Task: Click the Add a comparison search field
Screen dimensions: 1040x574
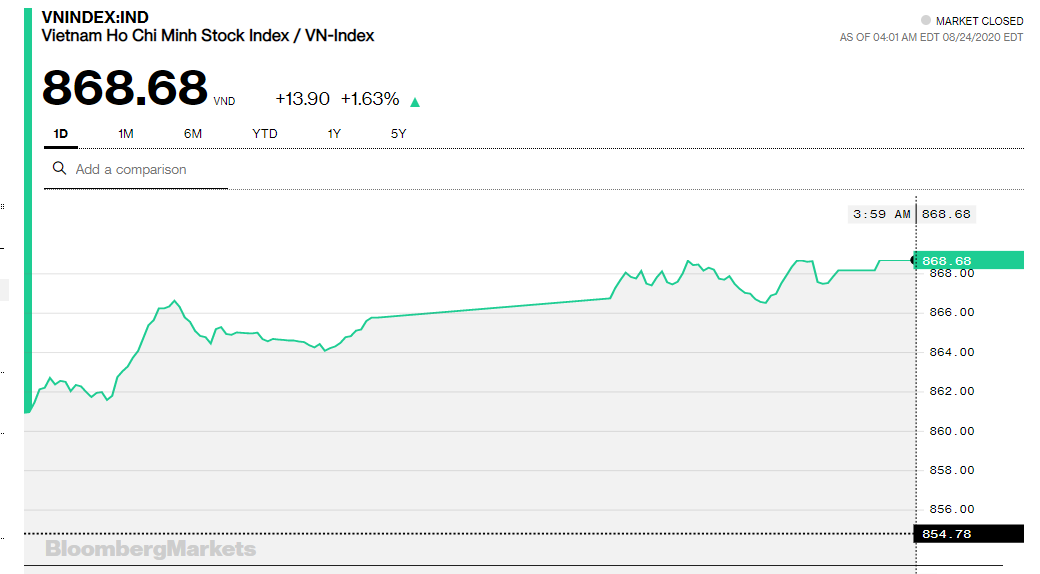Action: tap(136, 170)
